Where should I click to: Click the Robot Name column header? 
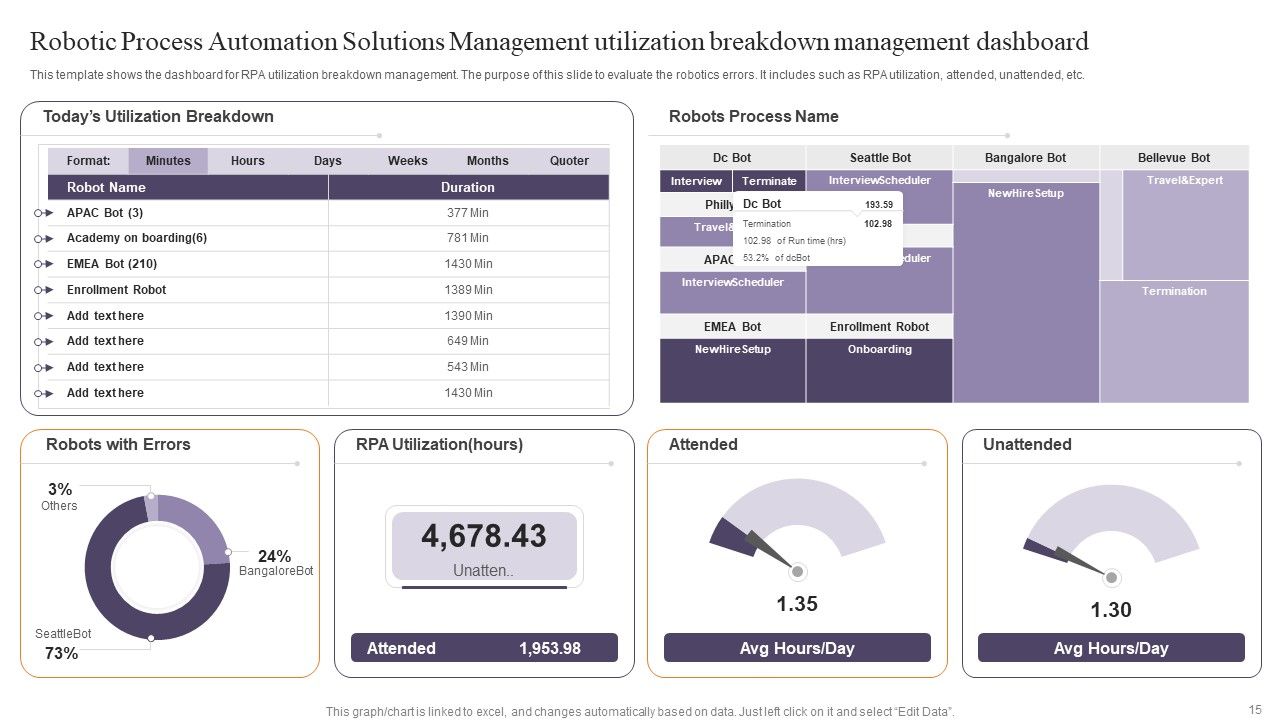[188, 187]
